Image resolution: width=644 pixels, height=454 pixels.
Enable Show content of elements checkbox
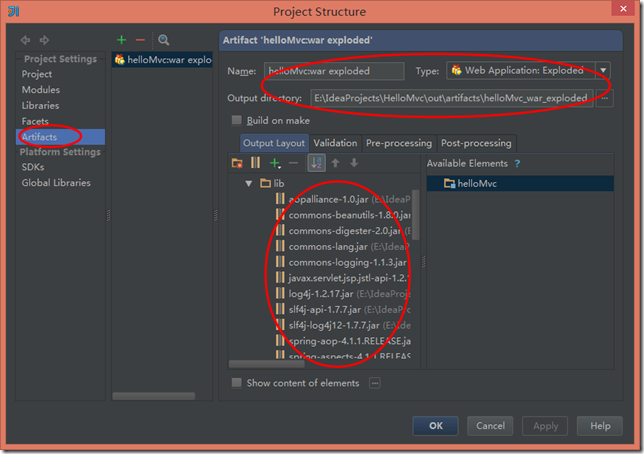[x=237, y=383]
